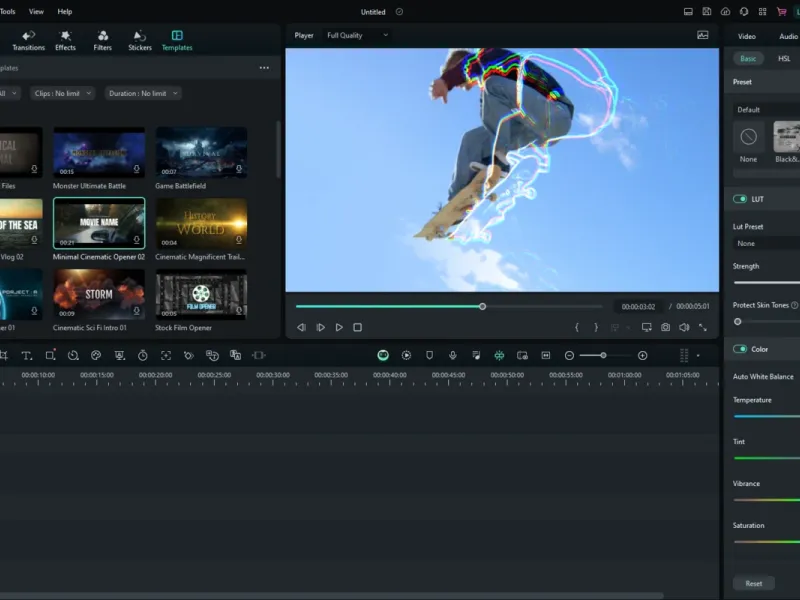The height and width of the screenshot is (600, 800).
Task: Click the motion tracking icon
Action: (166, 356)
